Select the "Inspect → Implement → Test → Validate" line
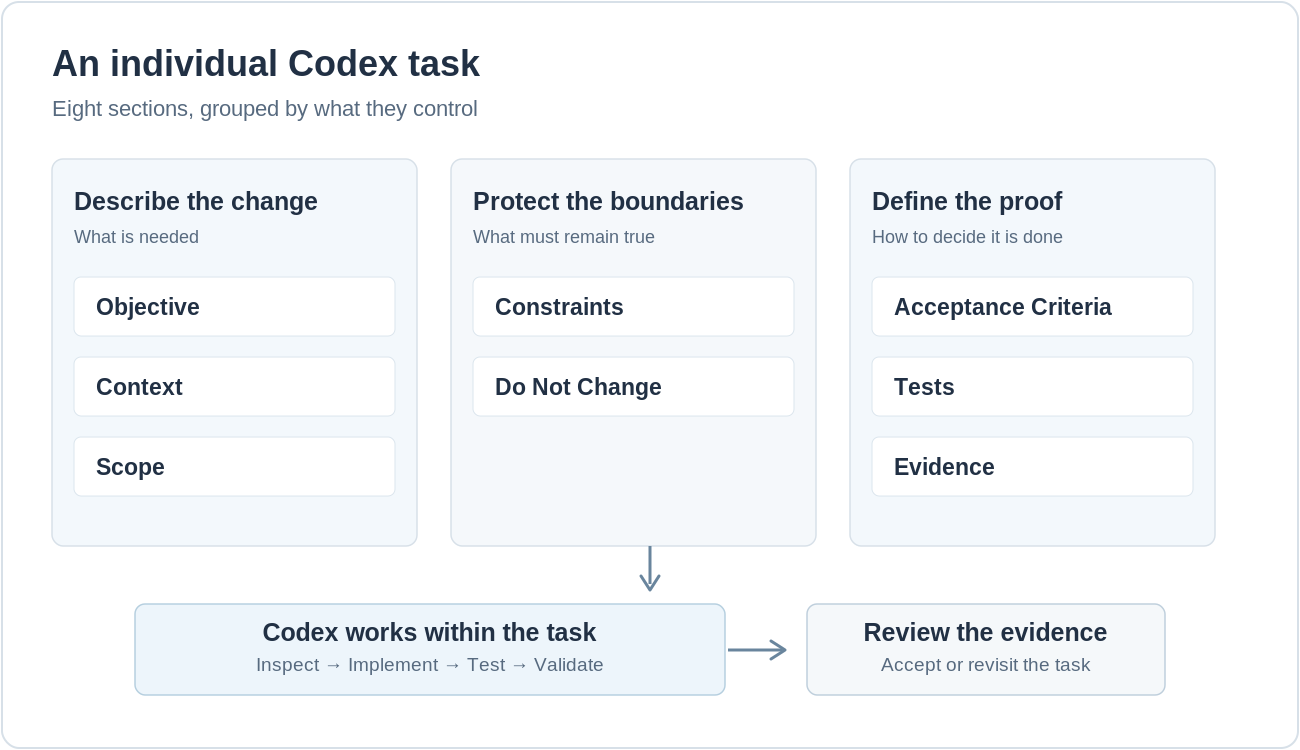This screenshot has width=1300, height=750. tap(430, 665)
